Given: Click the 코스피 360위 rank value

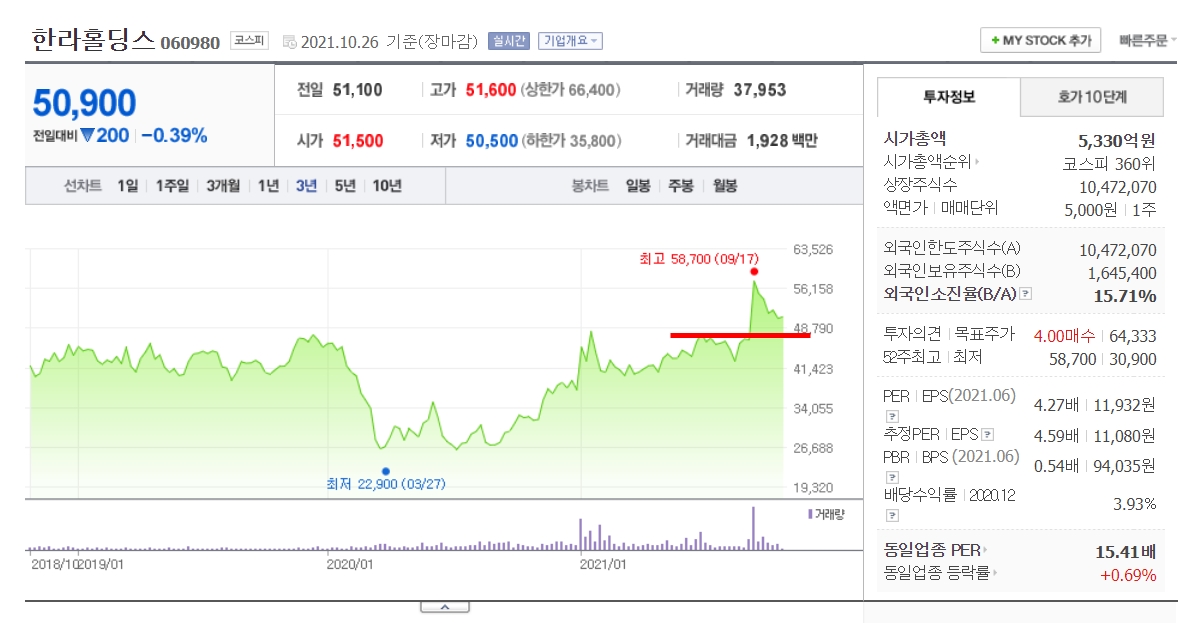Looking at the screenshot, I should point(1109,163).
